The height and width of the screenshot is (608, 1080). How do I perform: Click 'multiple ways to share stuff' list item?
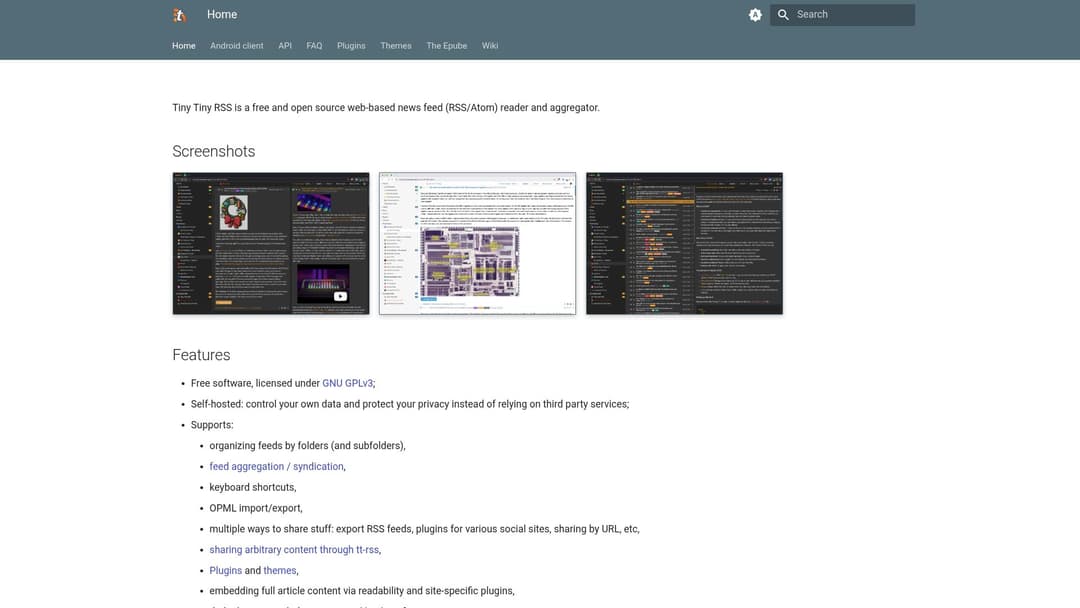424,530
